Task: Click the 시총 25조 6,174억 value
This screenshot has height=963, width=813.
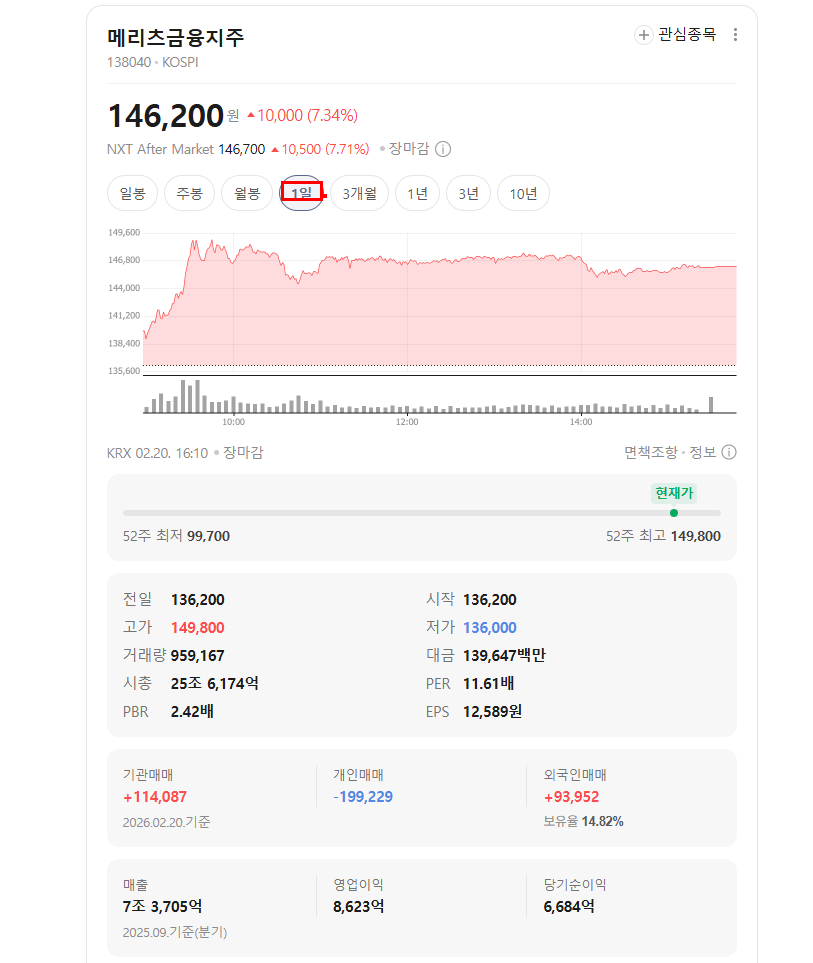Action: click(x=214, y=684)
